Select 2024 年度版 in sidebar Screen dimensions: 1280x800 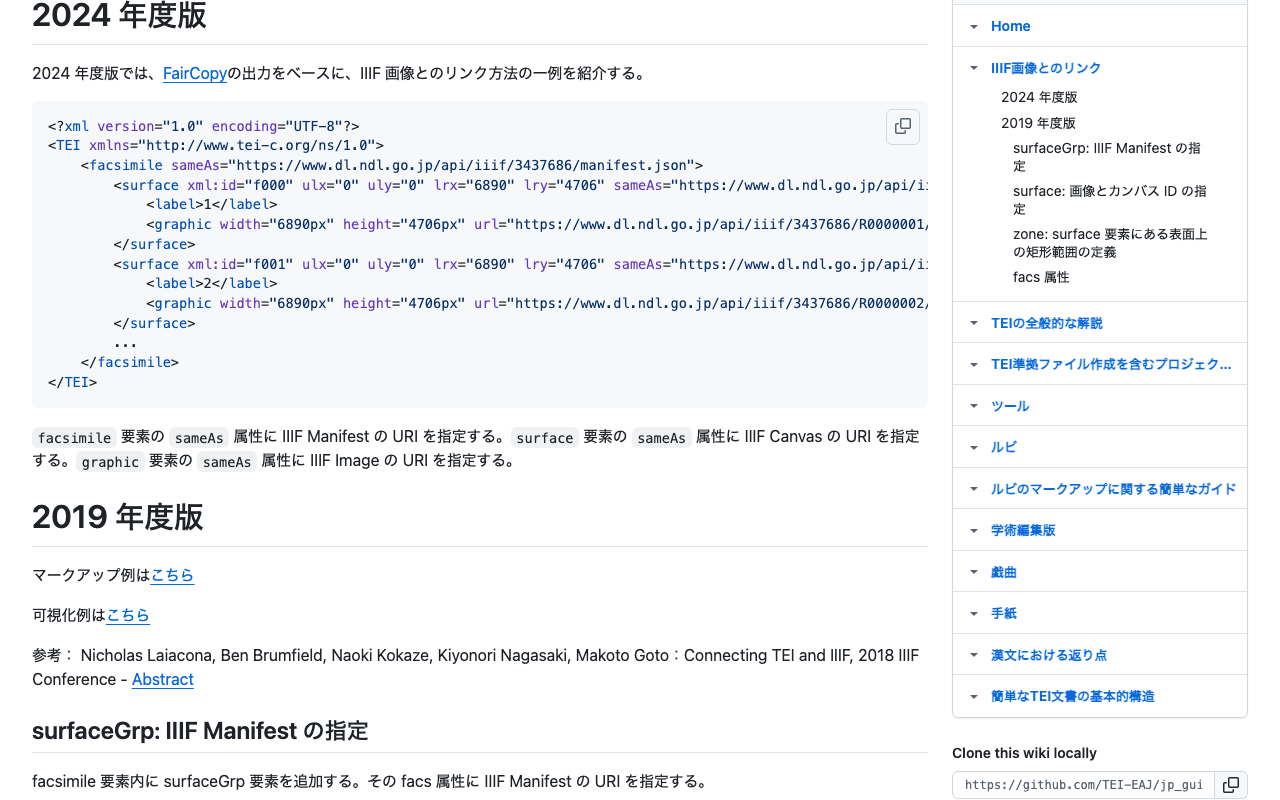(1038, 97)
